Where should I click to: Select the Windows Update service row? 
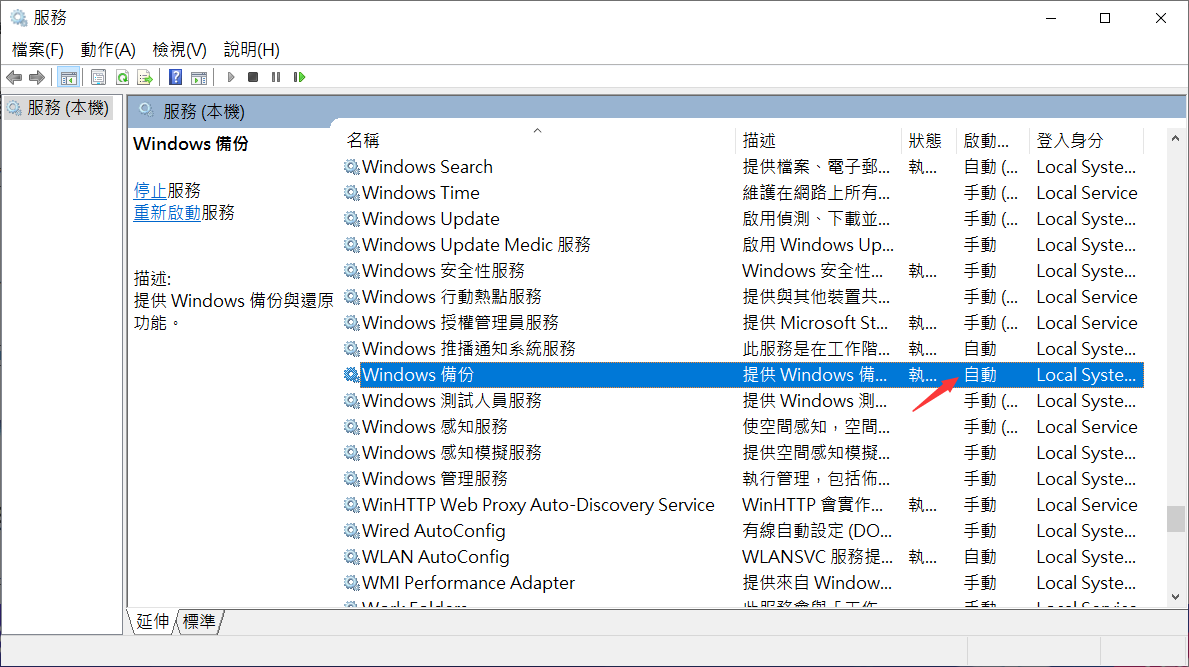(x=743, y=219)
